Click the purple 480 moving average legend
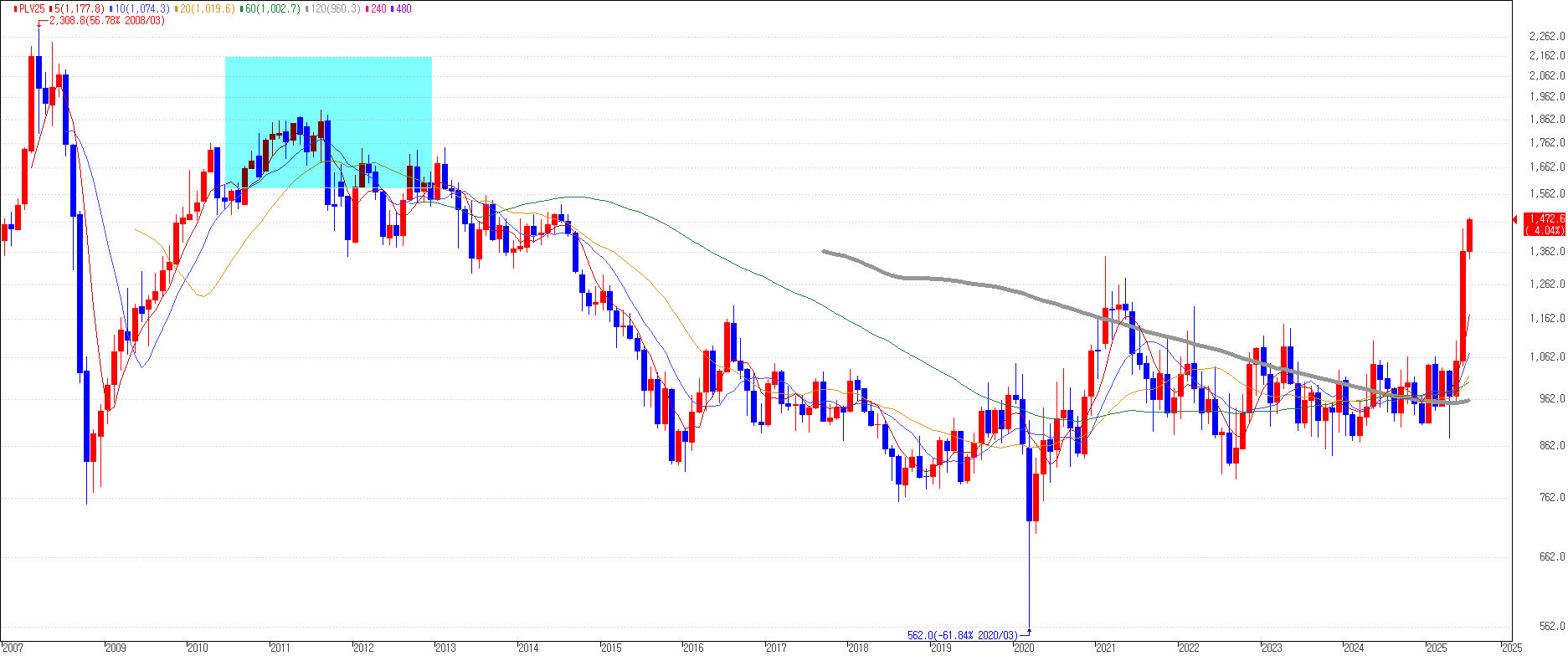The width and height of the screenshot is (1568, 656). 403,8
